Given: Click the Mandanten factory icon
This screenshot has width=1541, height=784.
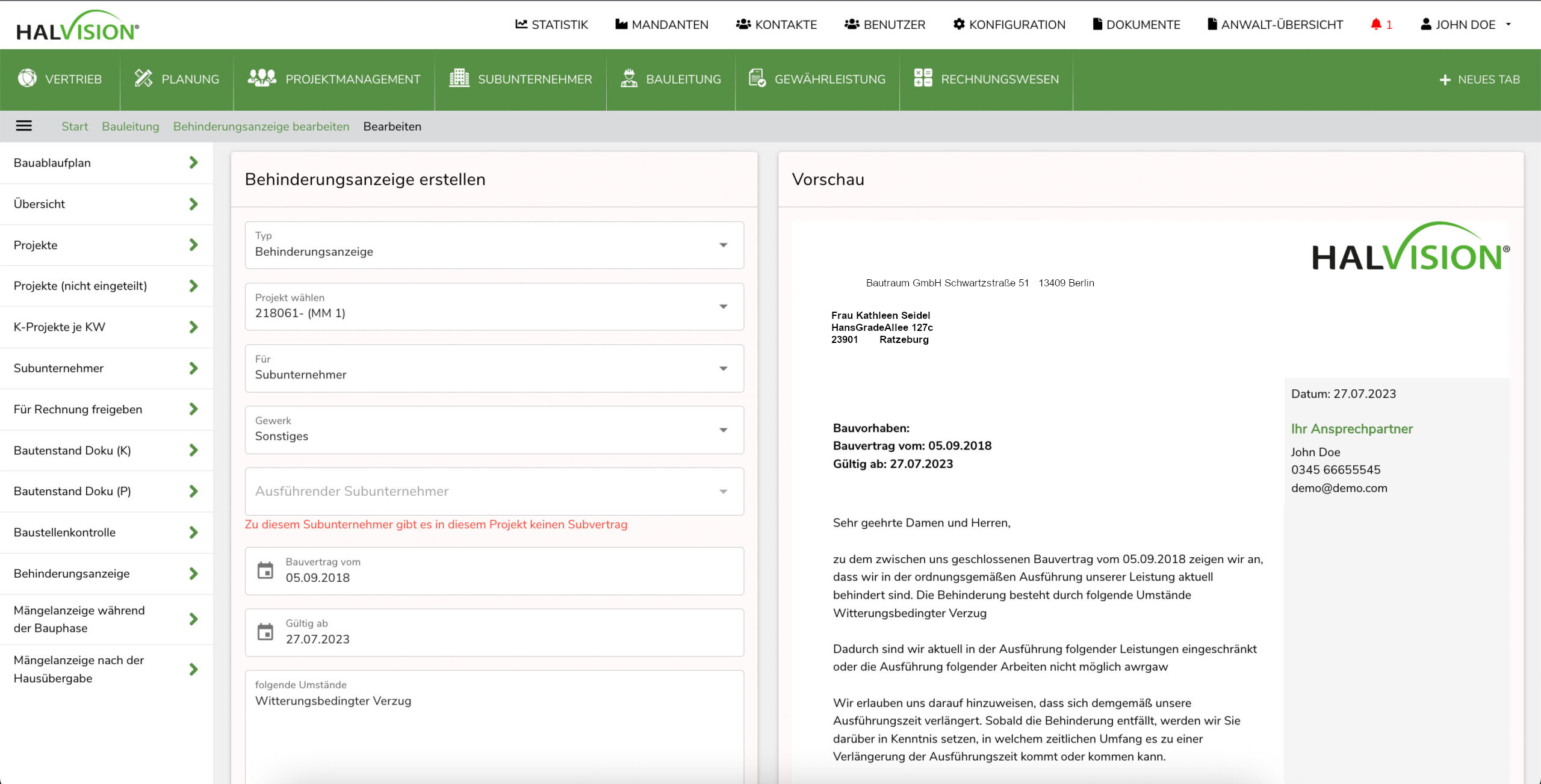Looking at the screenshot, I should point(621,24).
